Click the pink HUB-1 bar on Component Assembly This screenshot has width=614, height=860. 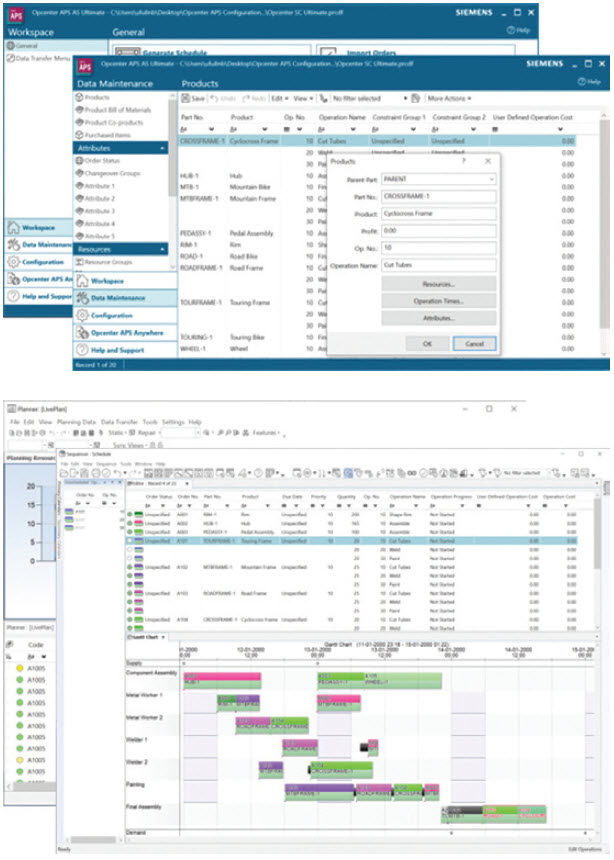point(222,680)
